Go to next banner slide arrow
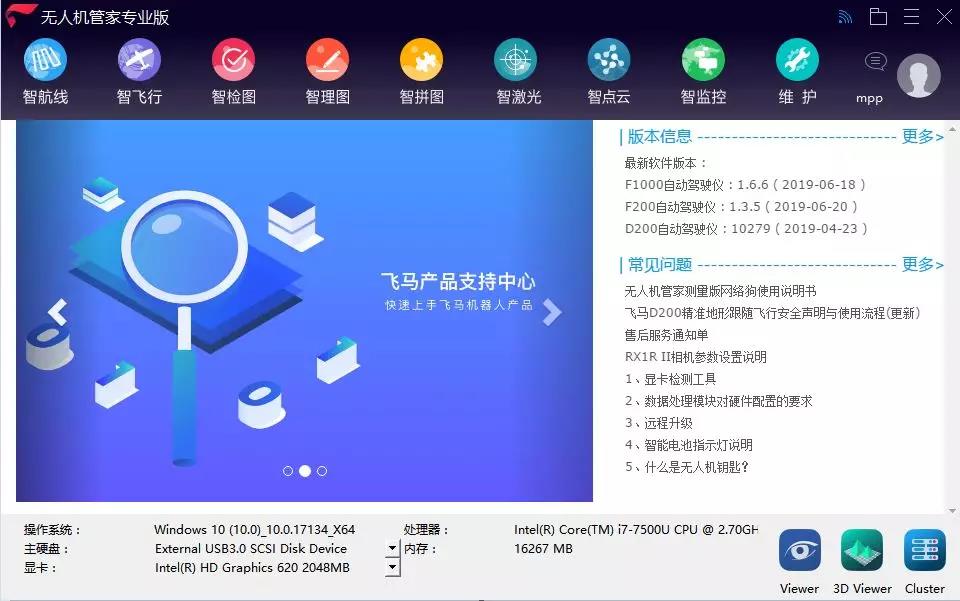Viewport: 960px width, 601px height. (552, 312)
